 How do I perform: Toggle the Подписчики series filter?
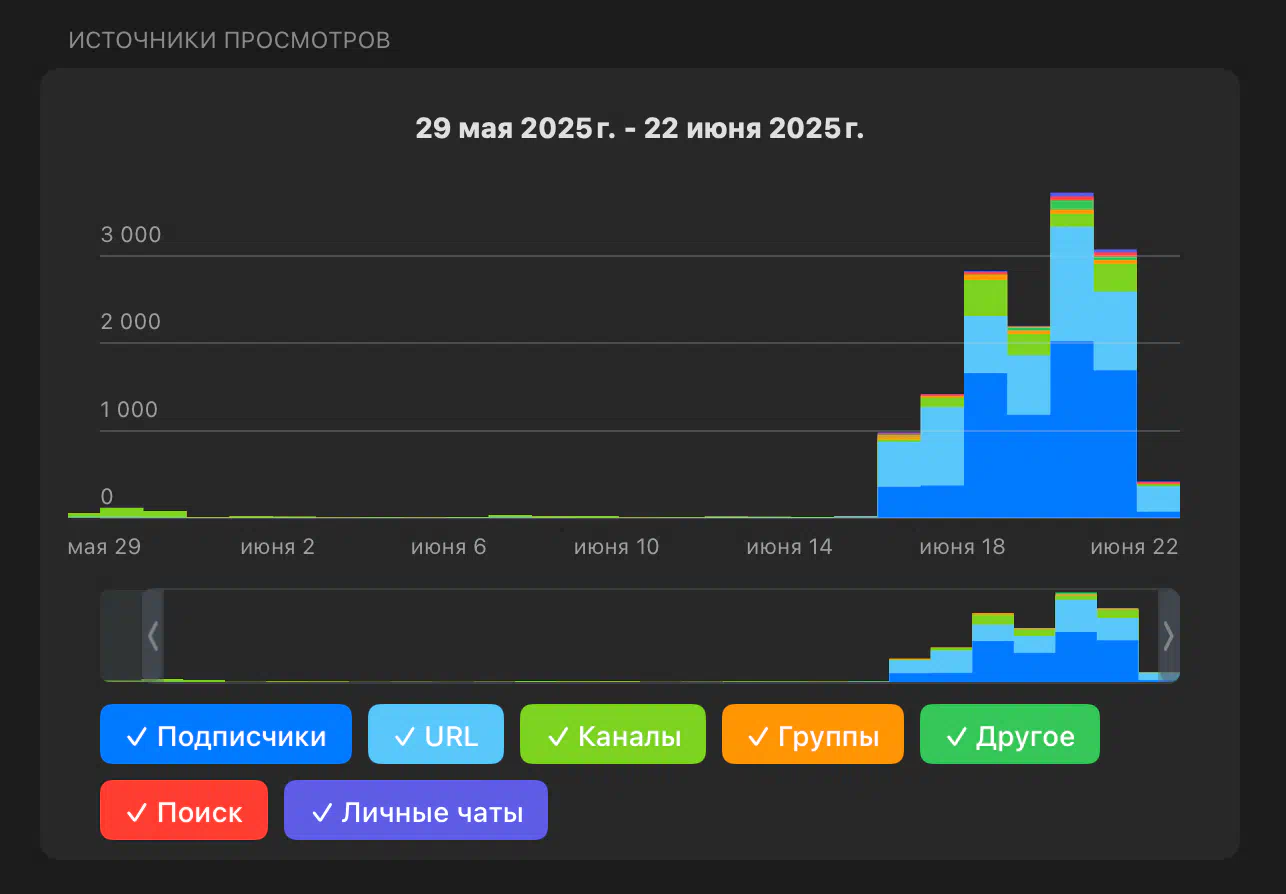coord(226,735)
